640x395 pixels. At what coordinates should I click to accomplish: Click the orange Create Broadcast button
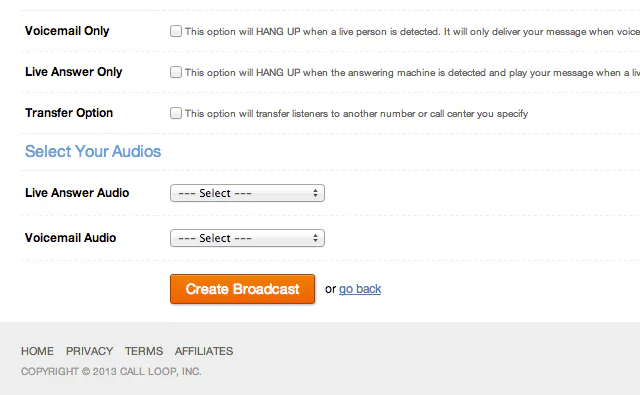coord(242,289)
